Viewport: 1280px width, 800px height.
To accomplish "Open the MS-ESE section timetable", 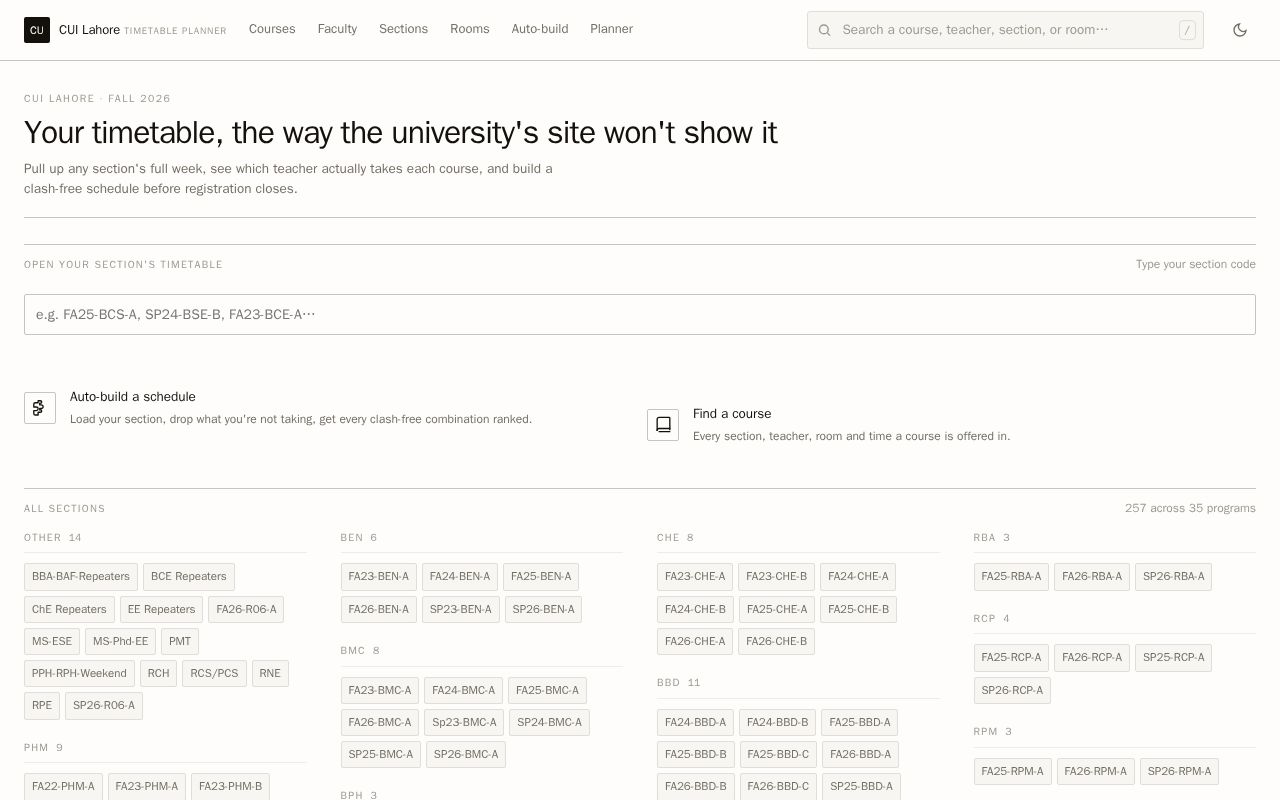I will pyautogui.click(x=52, y=641).
